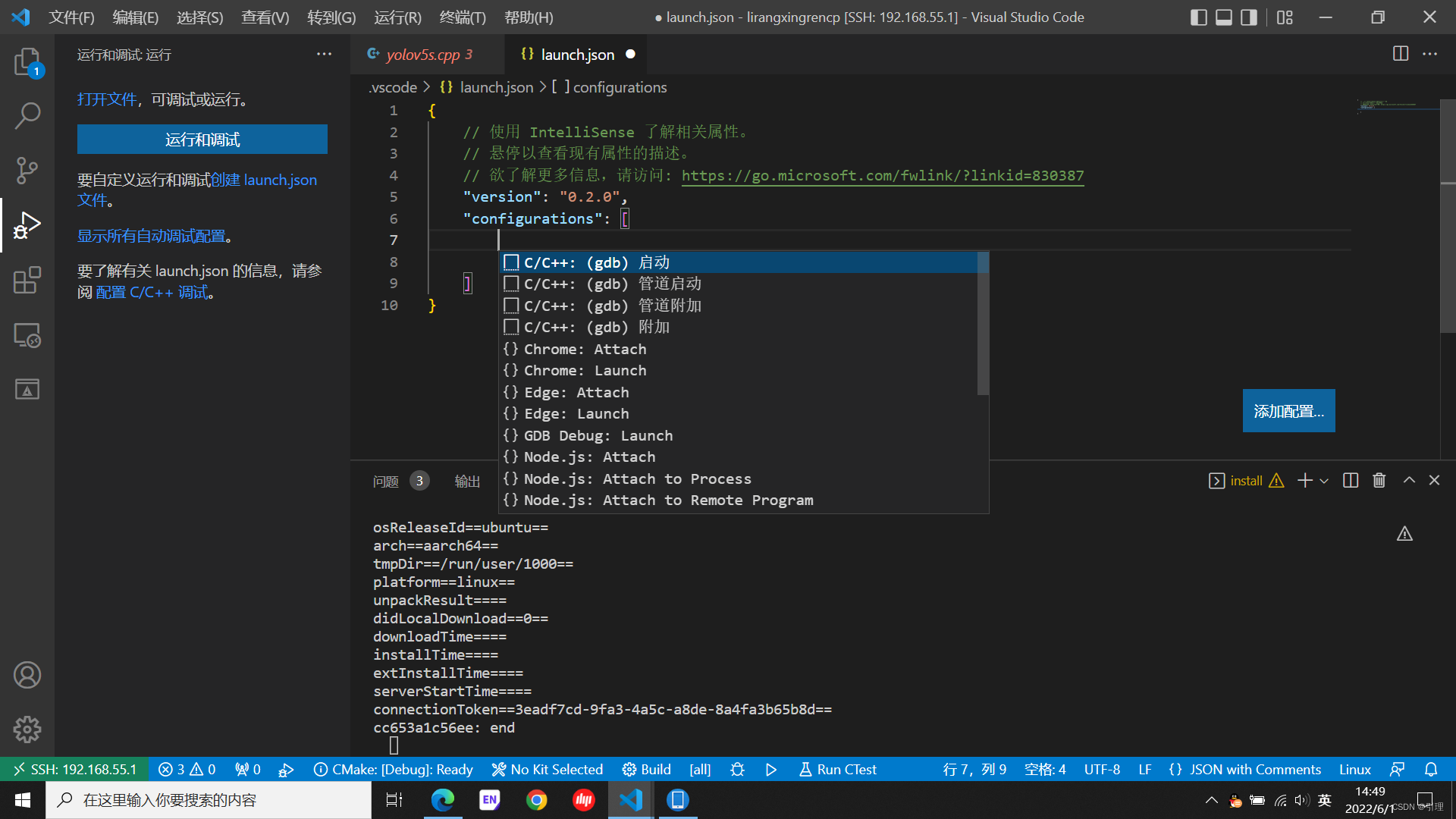Click the new terminal plus icon

coord(1305,480)
